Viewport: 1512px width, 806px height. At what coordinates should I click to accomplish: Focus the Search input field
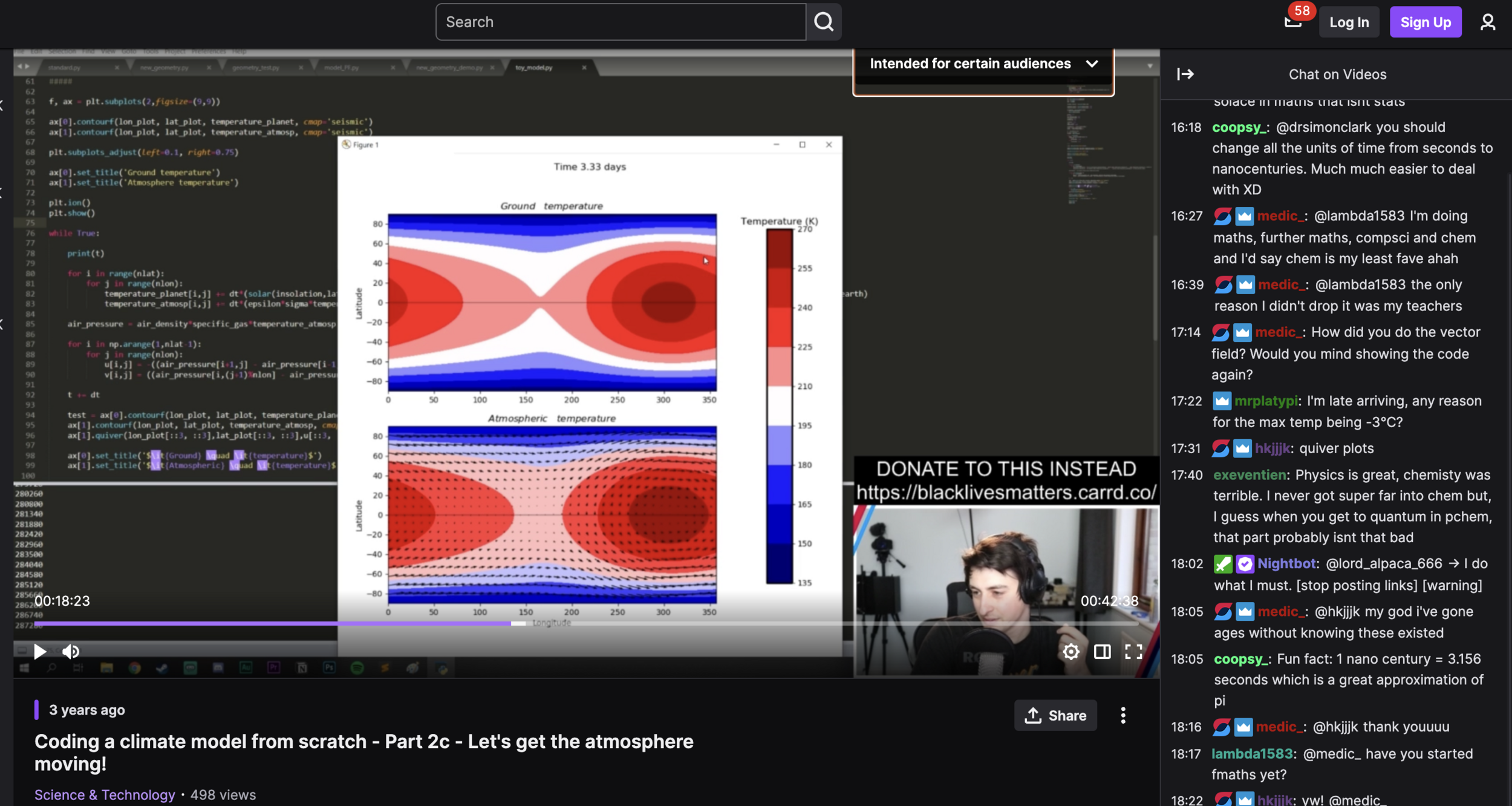620,22
